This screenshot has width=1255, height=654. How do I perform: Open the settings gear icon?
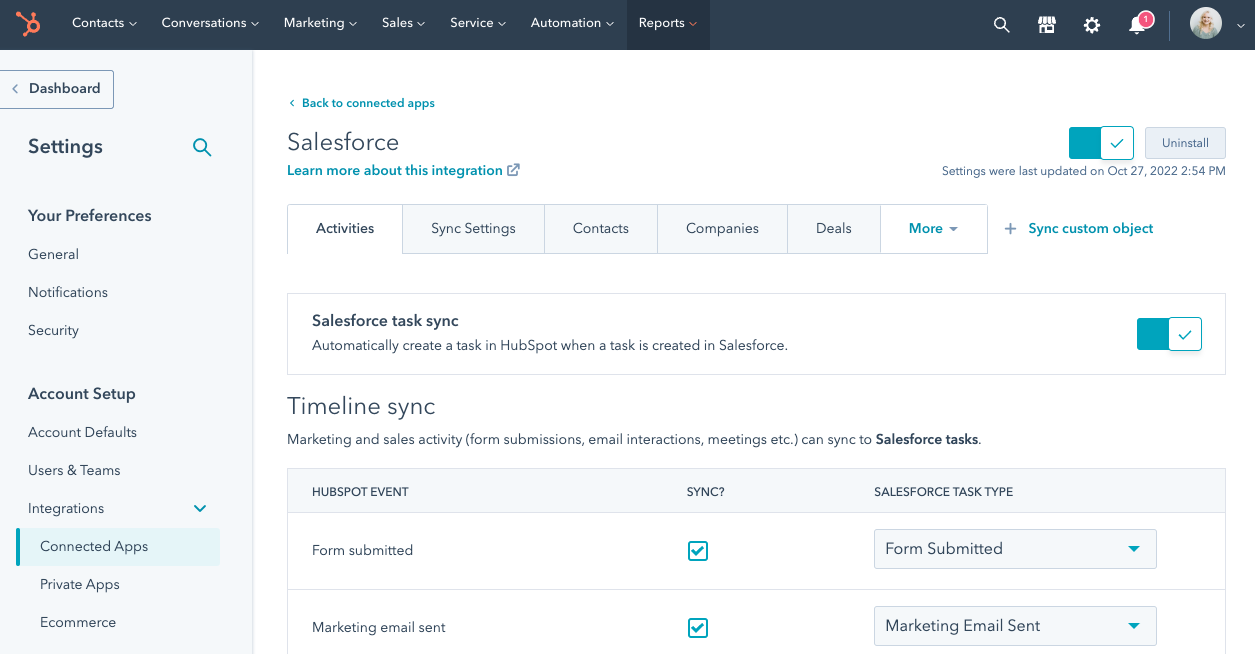pyautogui.click(x=1092, y=25)
